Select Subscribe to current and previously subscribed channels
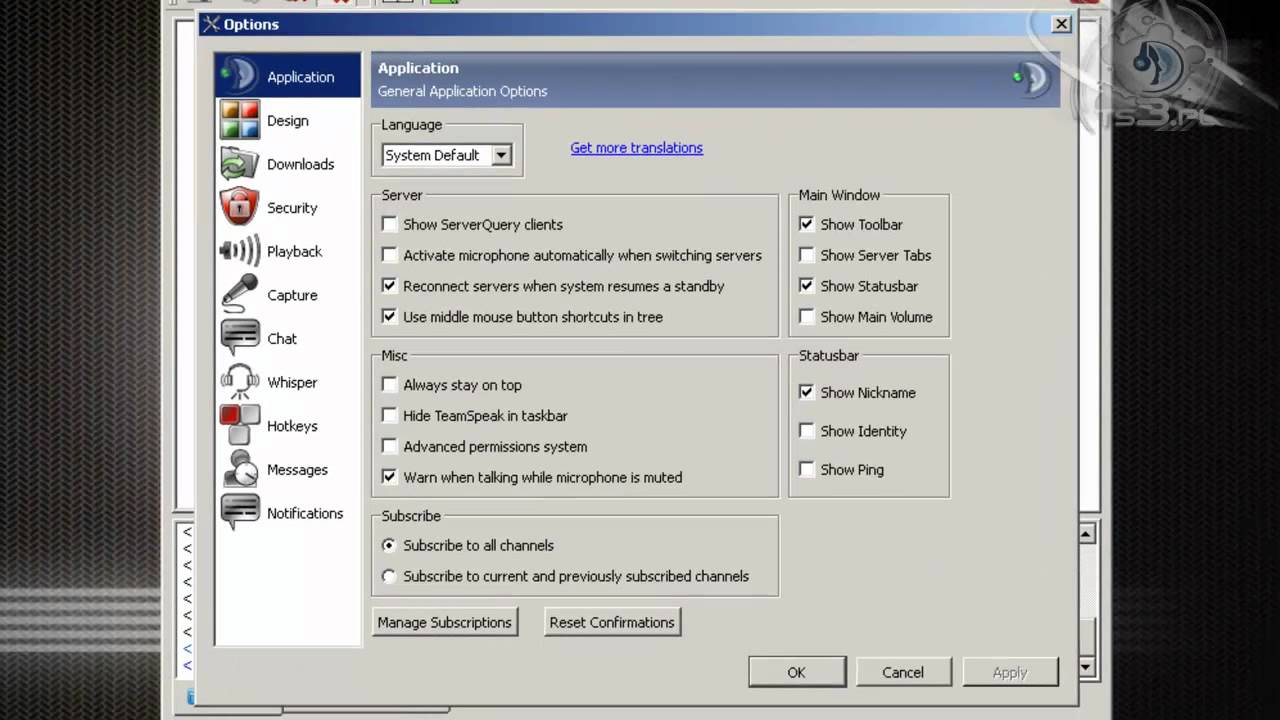The width and height of the screenshot is (1280, 720). 389,576
